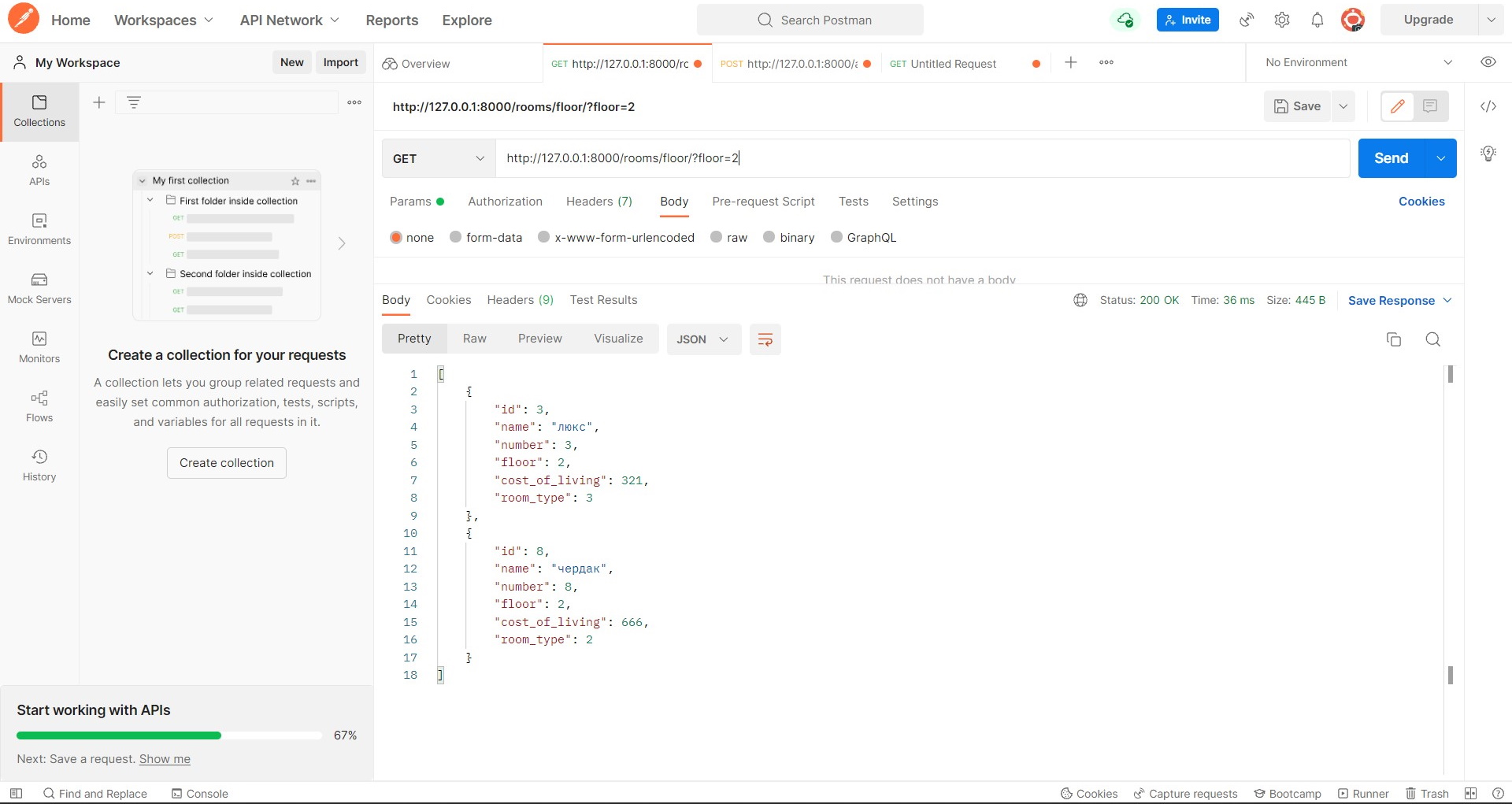The height and width of the screenshot is (804, 1512).
Task: Select the Flows sidebar icon
Action: [39, 406]
